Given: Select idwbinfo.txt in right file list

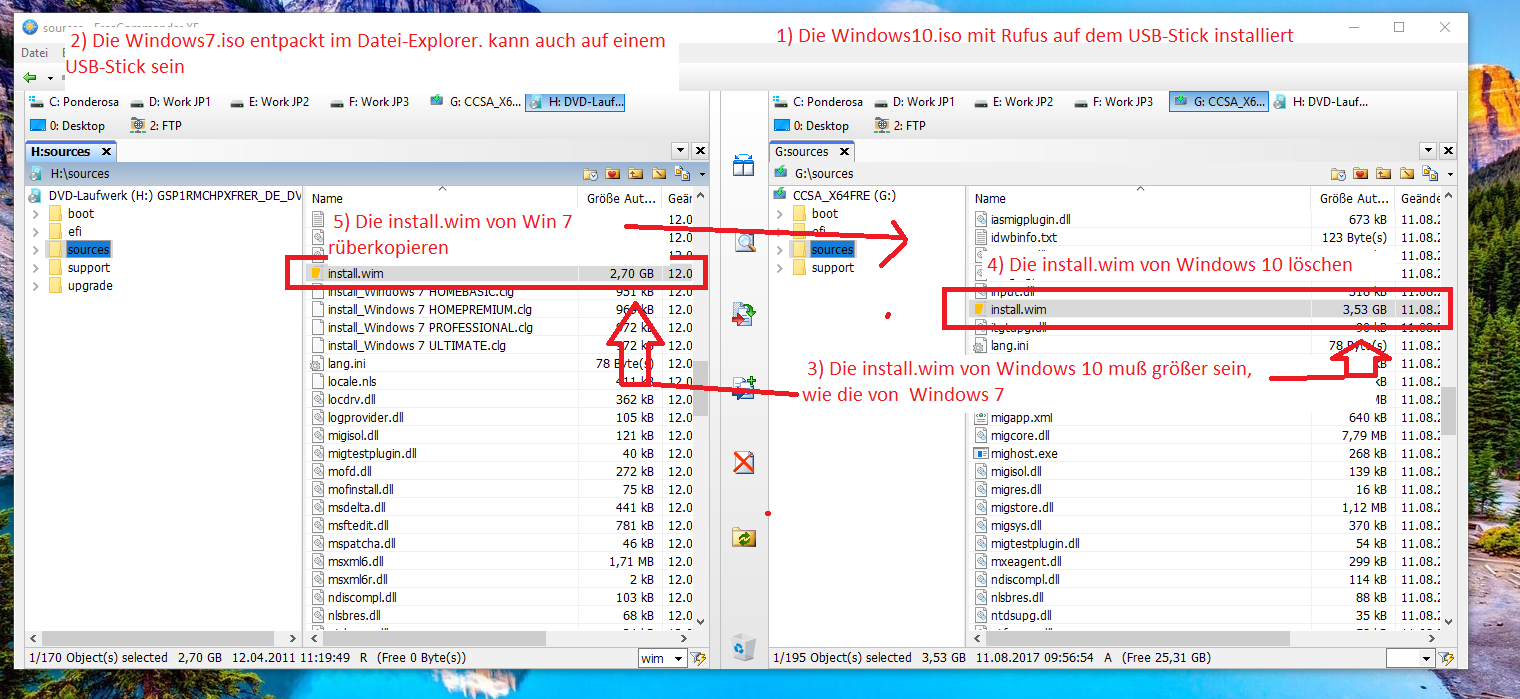Looking at the screenshot, I should (1024, 237).
